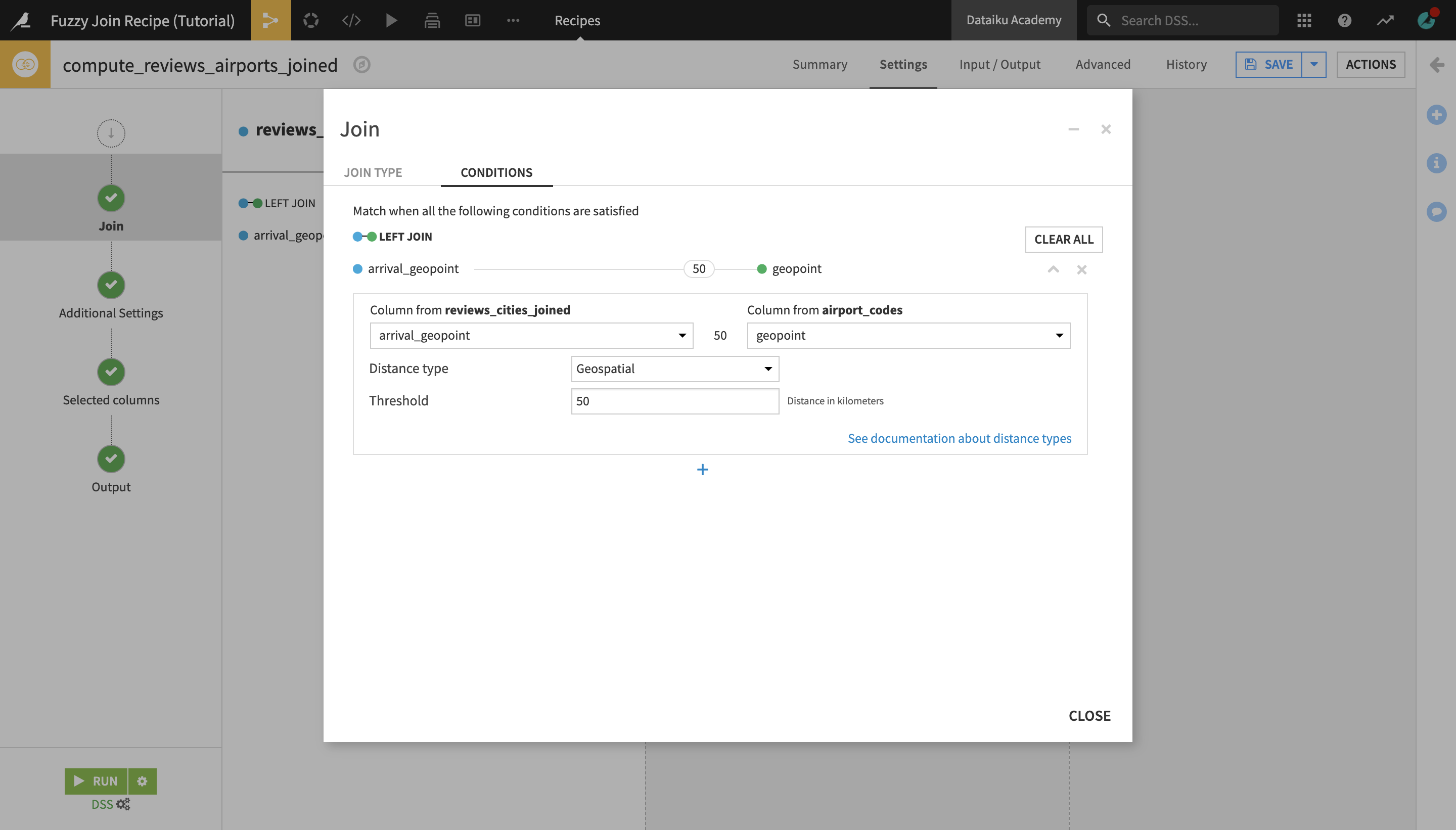Click the compass icon beside recipe name
Image resolution: width=1456 pixels, height=830 pixels.
[361, 64]
